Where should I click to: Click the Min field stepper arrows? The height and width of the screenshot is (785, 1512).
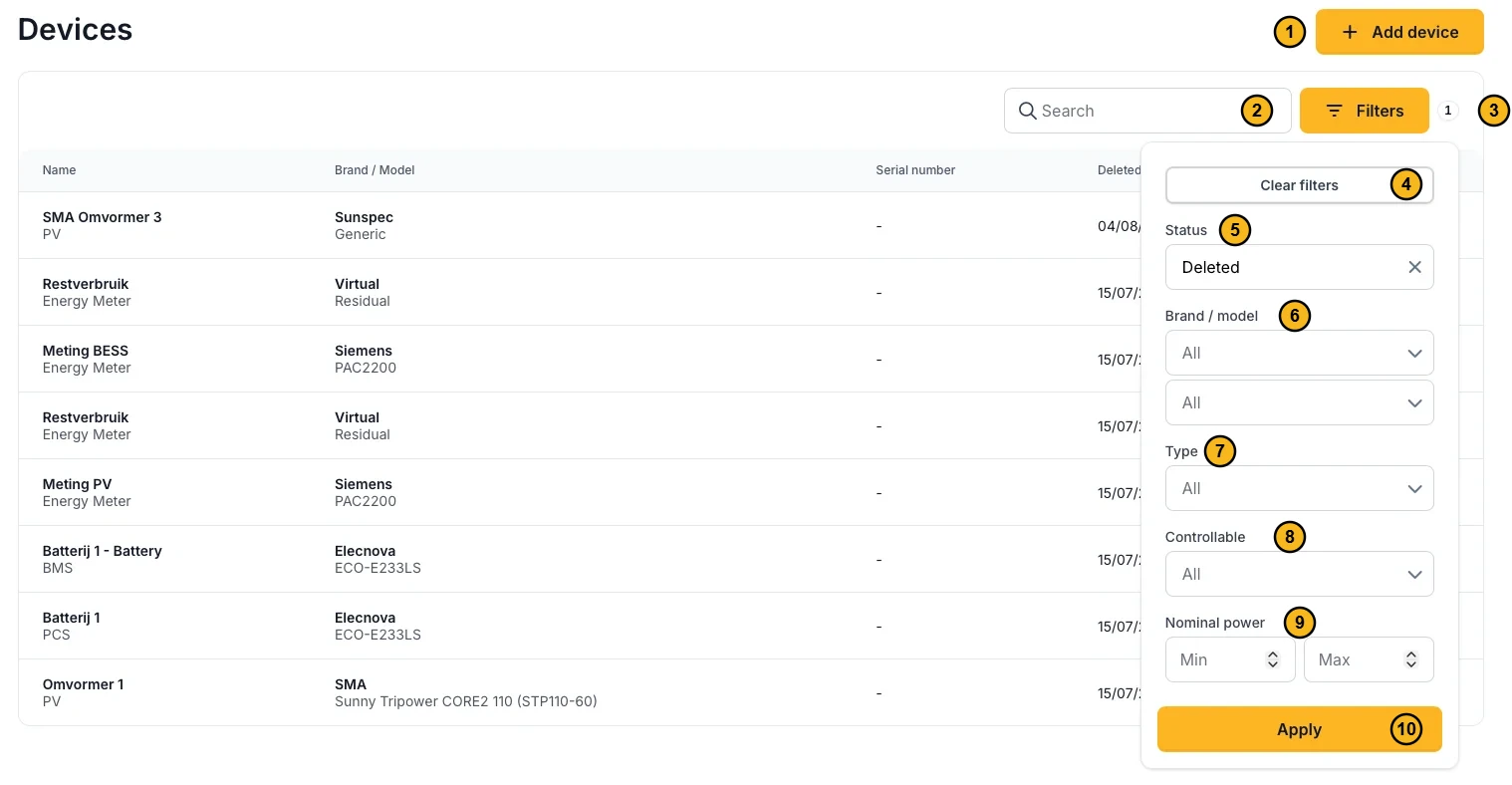[1273, 659]
